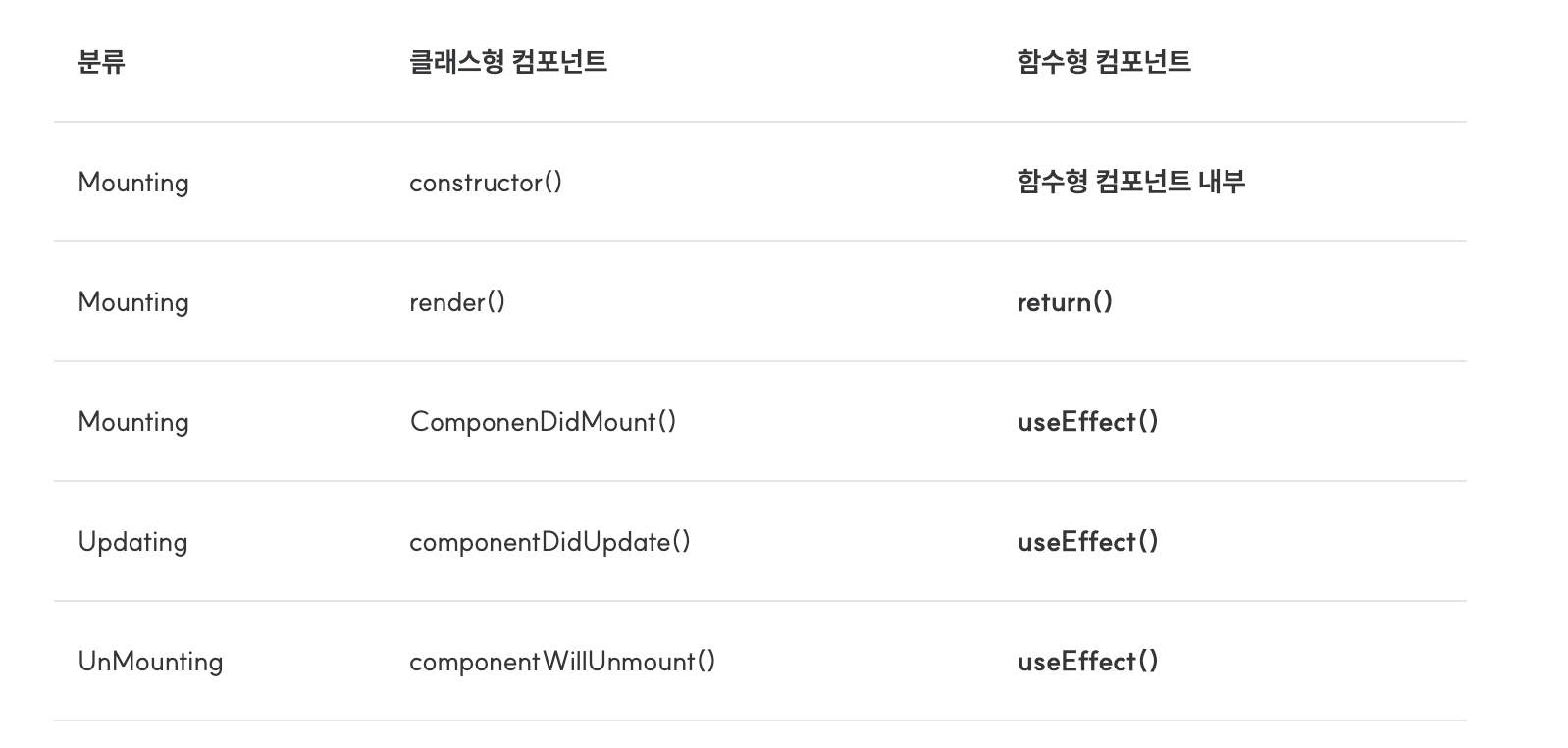Select the ComponenDidMount() cell
Viewport: 1568px width, 748px height.
click(543, 422)
